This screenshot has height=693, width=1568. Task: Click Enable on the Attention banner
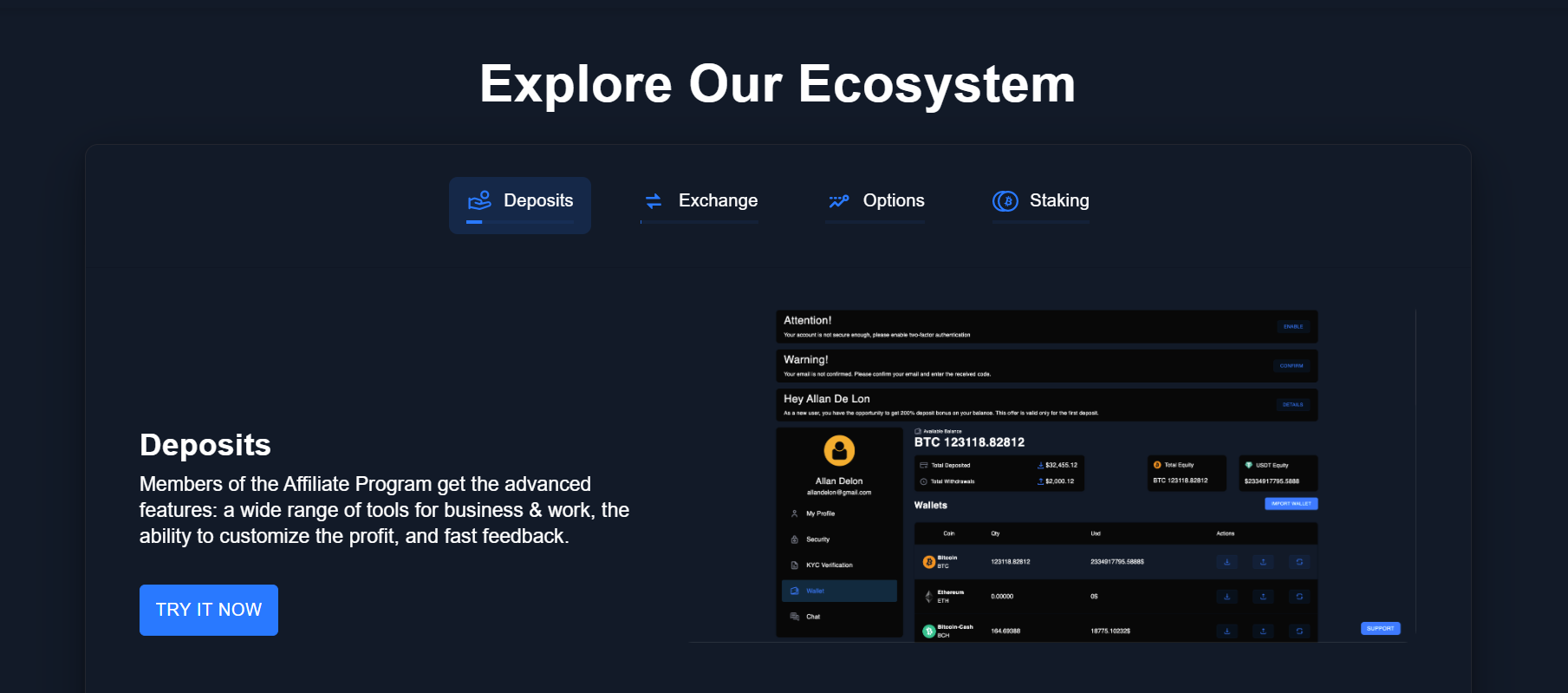pyautogui.click(x=1292, y=327)
